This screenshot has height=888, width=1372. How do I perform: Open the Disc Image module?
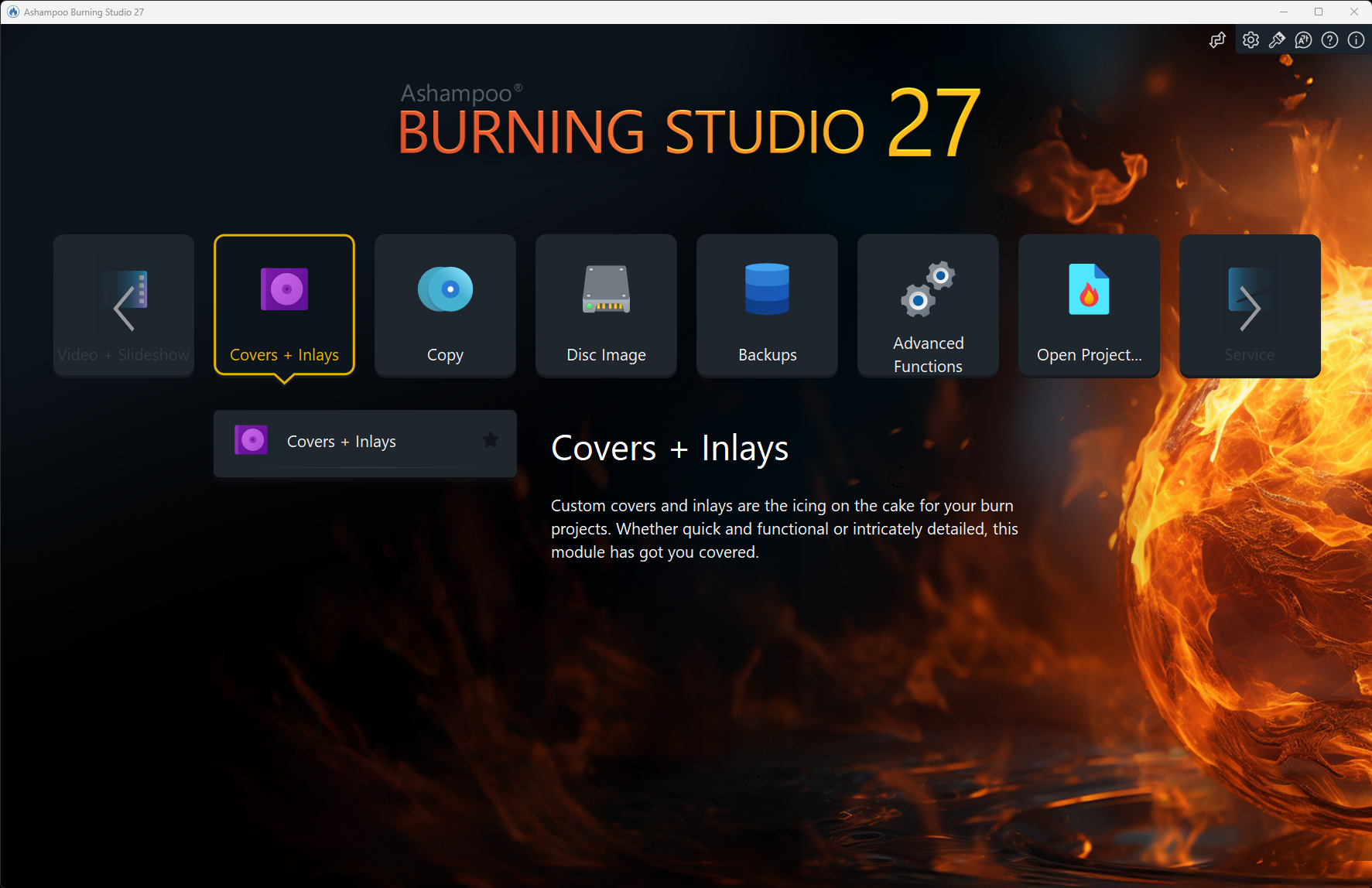click(606, 306)
